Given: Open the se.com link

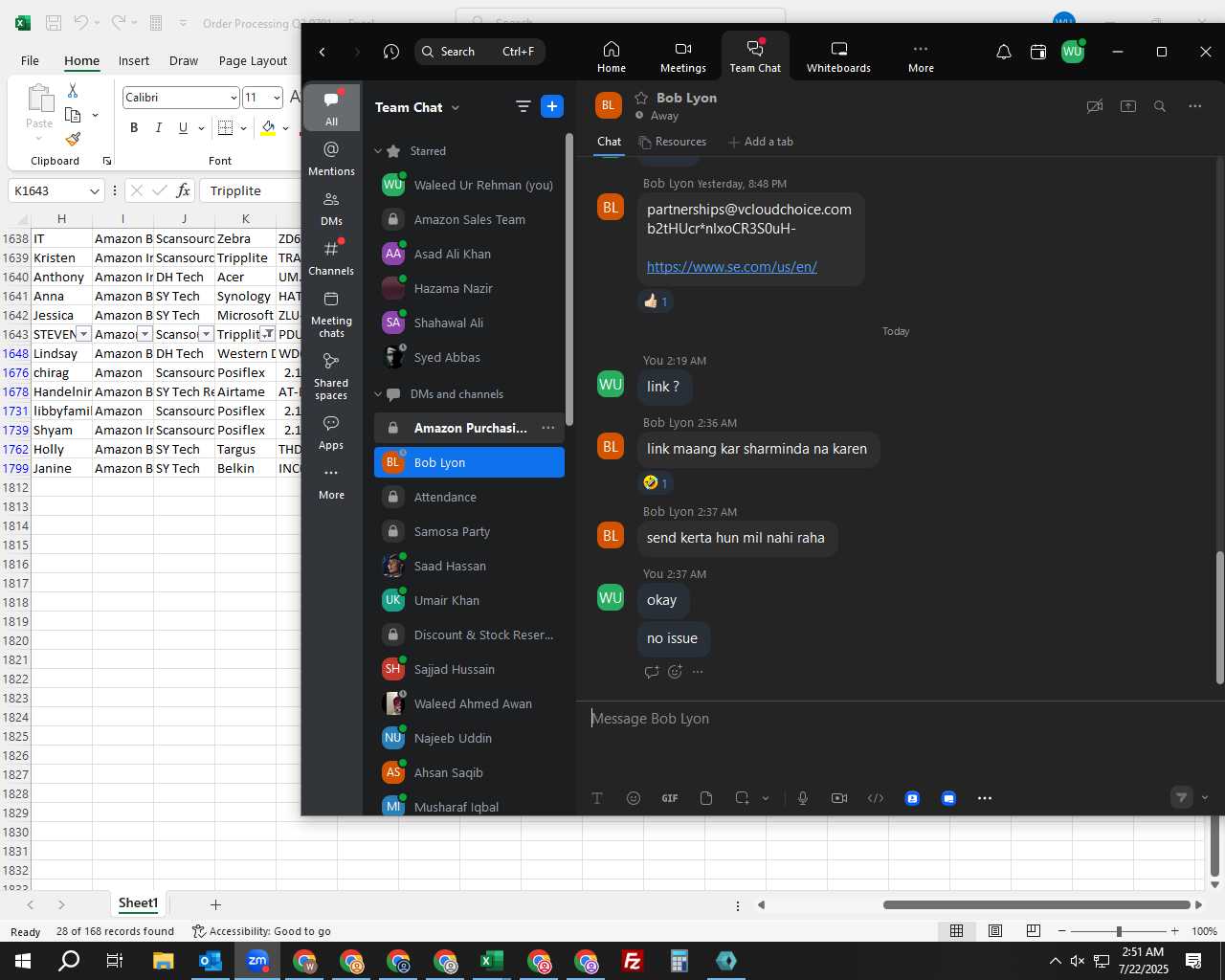Looking at the screenshot, I should pos(731,267).
